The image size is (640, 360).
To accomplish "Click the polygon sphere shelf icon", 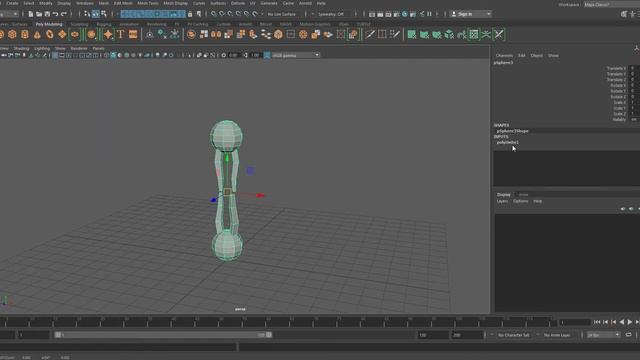I will tap(2, 35).
